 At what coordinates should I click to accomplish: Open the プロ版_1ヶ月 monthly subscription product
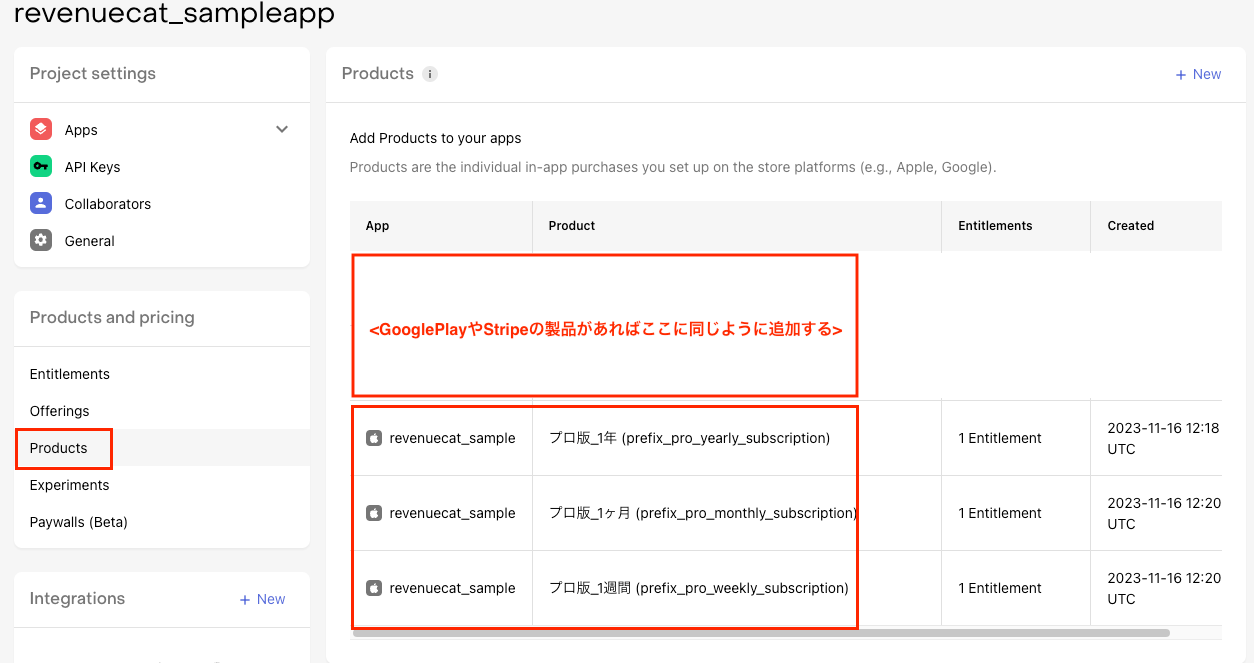703,513
